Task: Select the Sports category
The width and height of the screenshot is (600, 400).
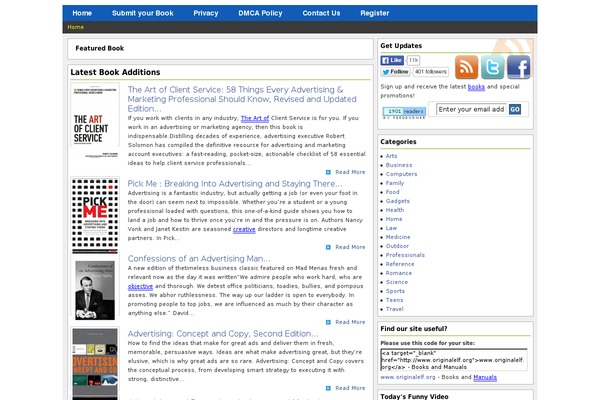Action: point(395,291)
